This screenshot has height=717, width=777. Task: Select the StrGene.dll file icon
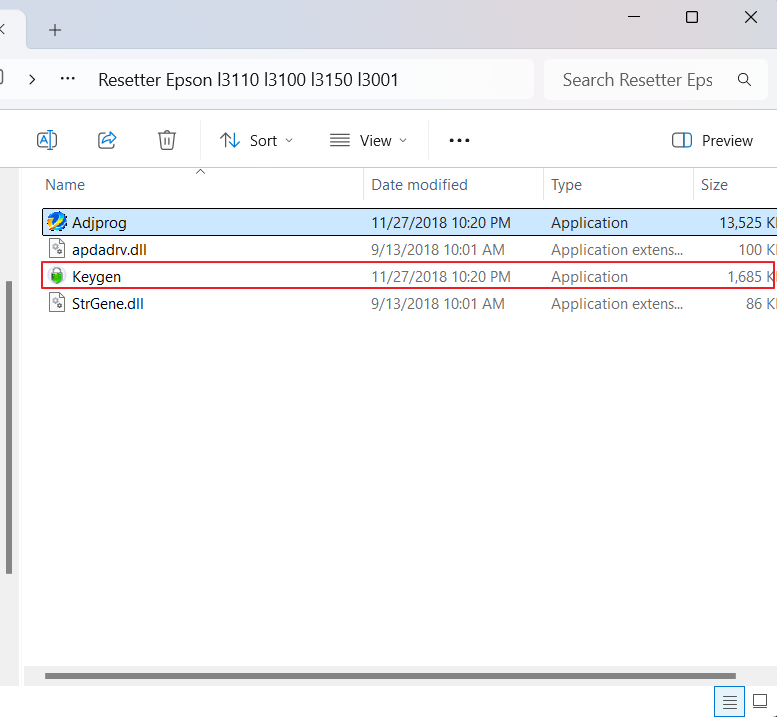[x=57, y=303]
